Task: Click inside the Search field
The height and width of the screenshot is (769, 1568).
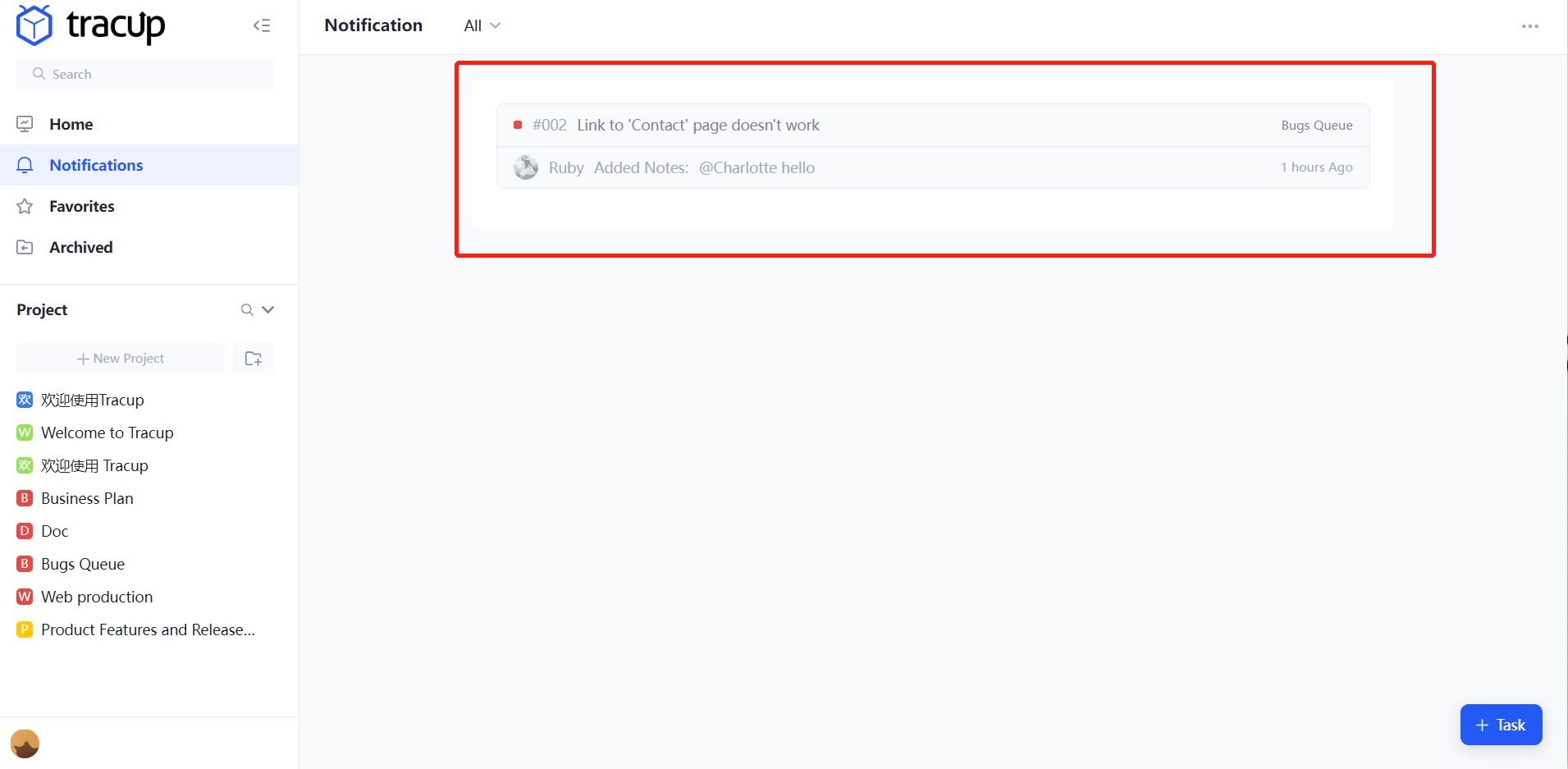Action: click(145, 74)
